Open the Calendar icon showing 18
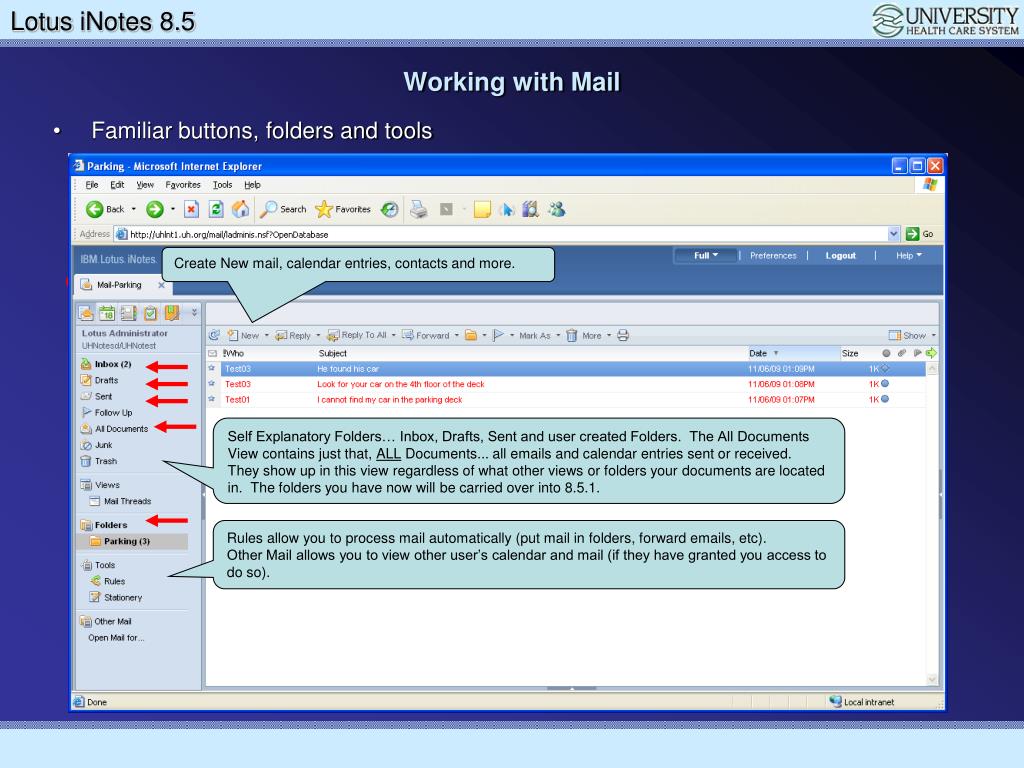1024x768 pixels. coord(107,313)
